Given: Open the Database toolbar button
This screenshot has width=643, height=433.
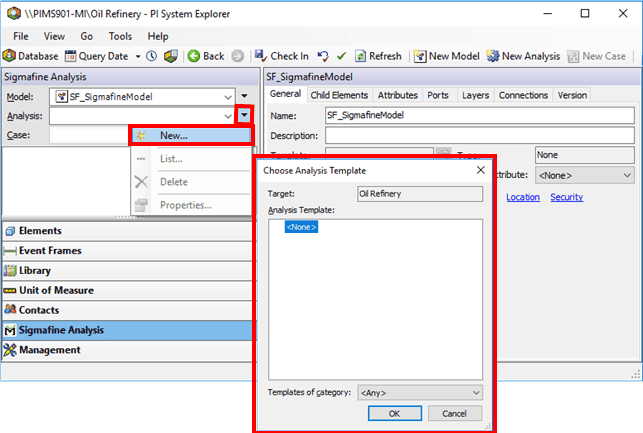Looking at the screenshot, I should (31, 56).
